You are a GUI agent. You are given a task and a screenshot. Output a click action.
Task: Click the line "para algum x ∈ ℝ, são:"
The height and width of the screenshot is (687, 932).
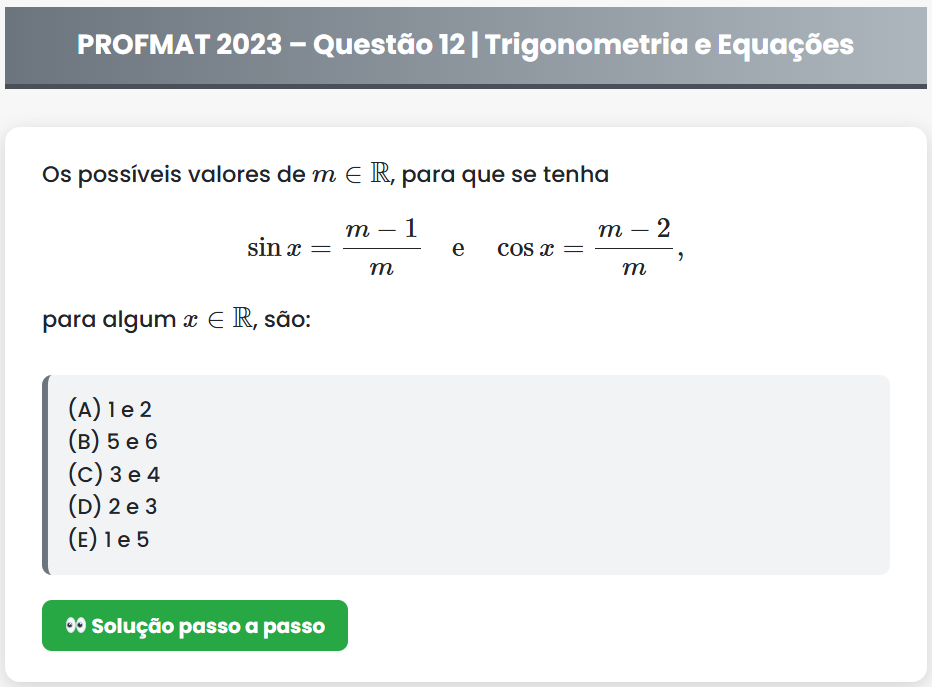[177, 321]
